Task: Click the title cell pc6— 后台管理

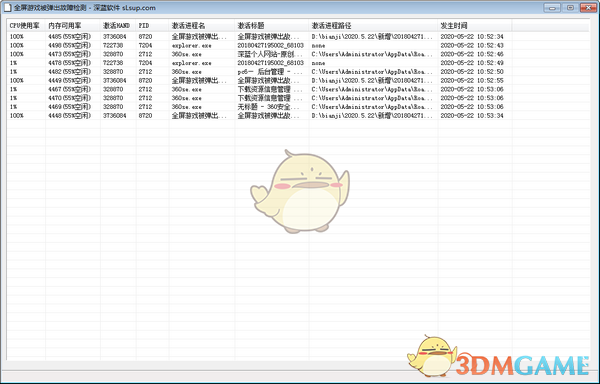Action: [x=270, y=72]
